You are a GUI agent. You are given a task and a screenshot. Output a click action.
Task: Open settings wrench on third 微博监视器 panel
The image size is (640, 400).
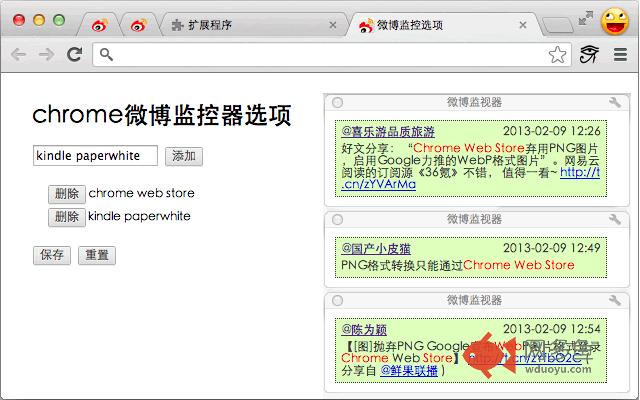pos(615,300)
